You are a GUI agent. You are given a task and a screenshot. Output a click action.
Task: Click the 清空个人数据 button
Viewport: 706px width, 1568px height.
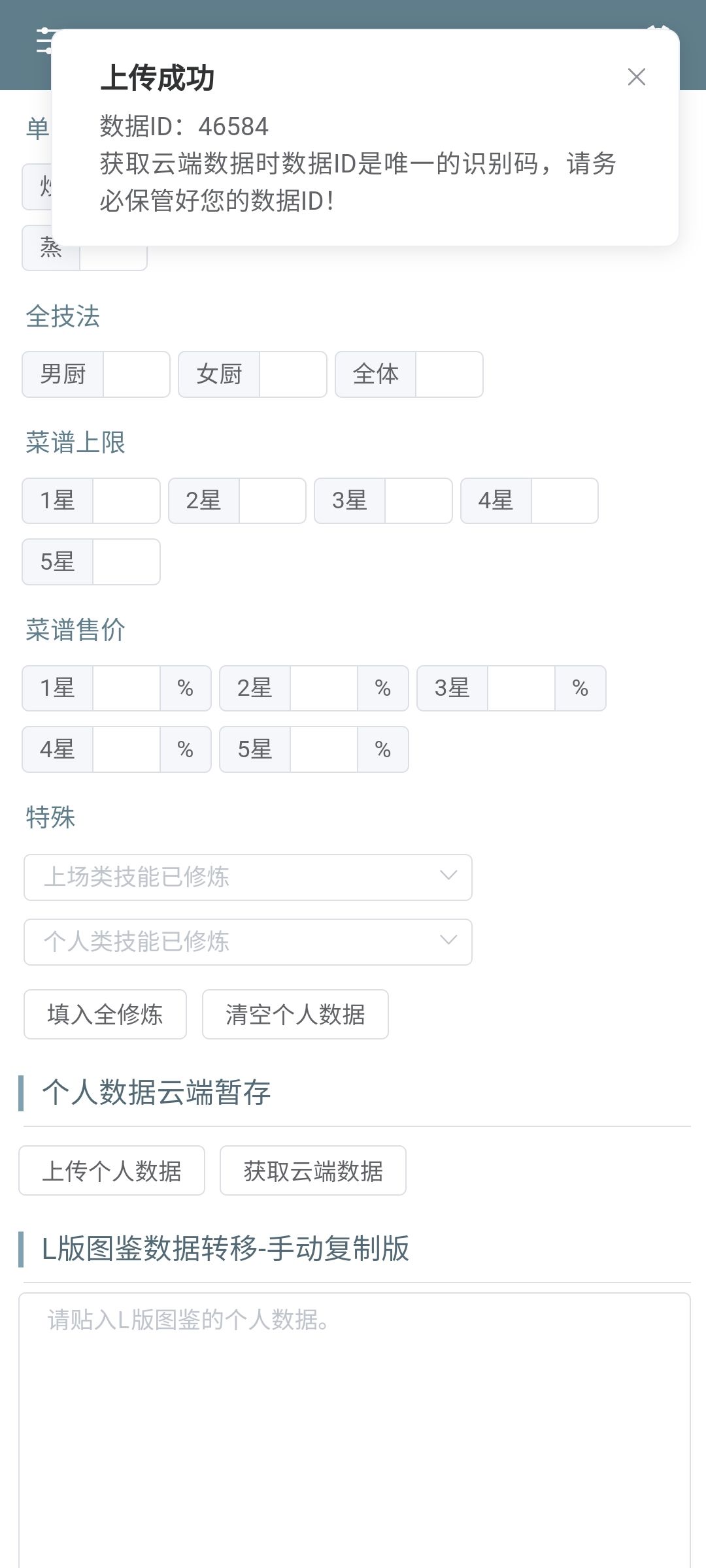pos(295,1014)
